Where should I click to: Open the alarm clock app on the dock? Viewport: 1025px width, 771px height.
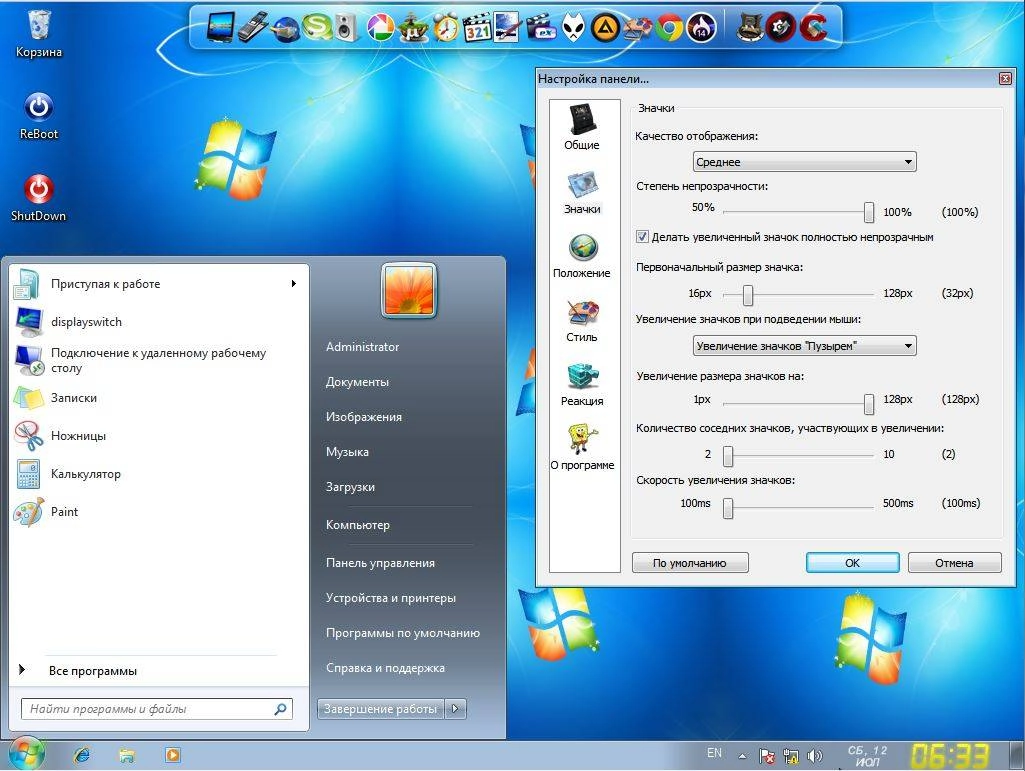click(x=444, y=27)
